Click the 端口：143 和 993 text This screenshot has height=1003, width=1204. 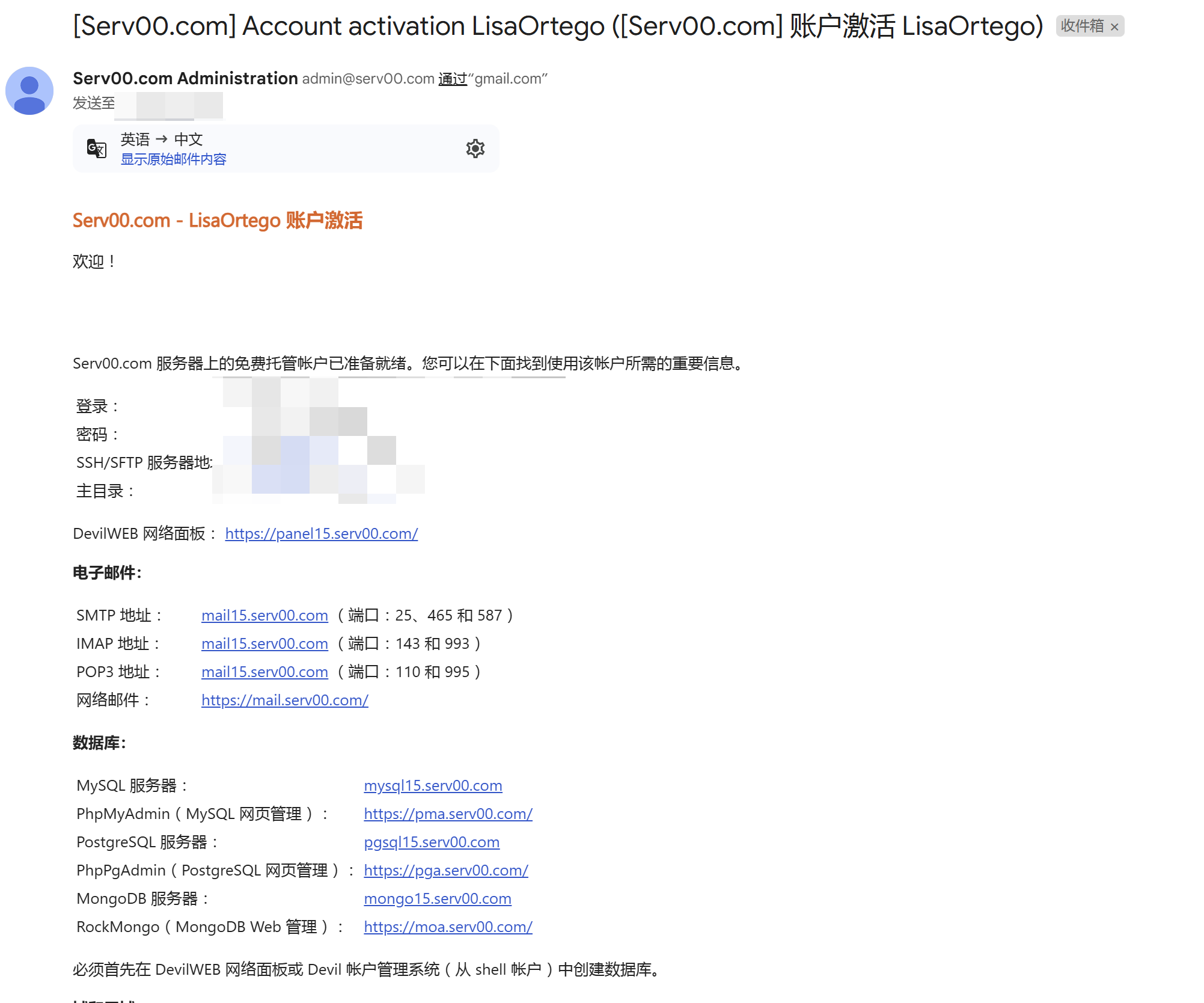tap(409, 643)
